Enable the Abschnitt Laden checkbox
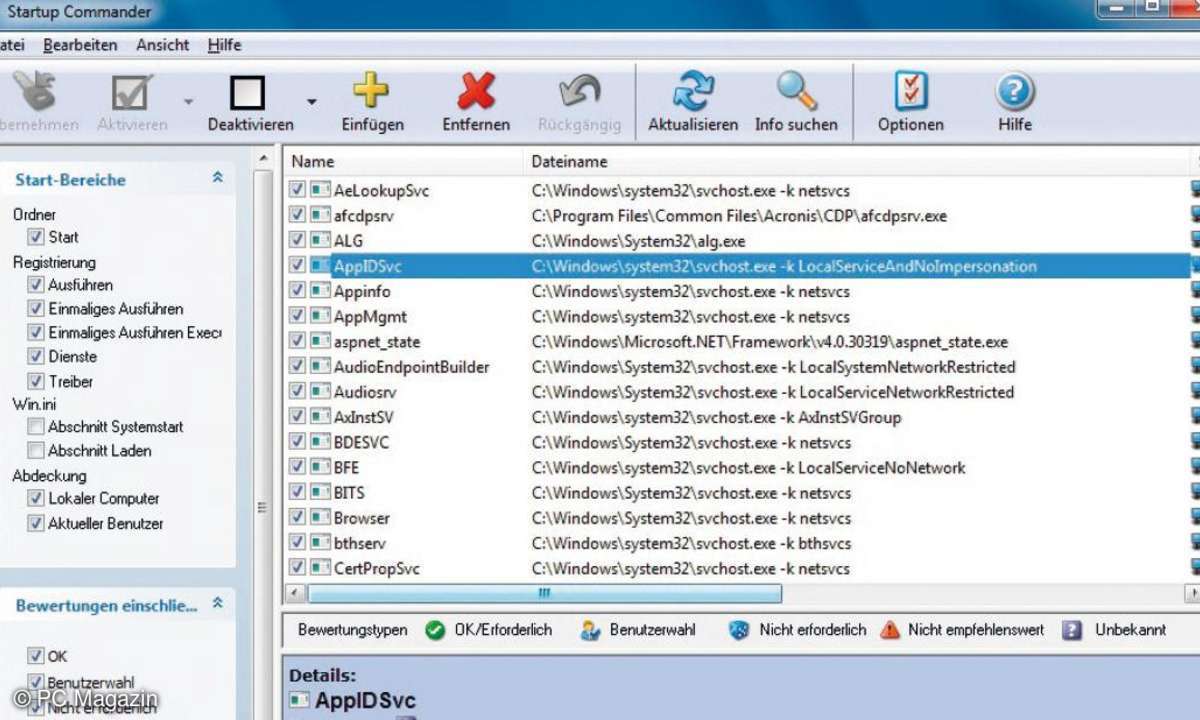The image size is (1200, 720). [x=37, y=451]
